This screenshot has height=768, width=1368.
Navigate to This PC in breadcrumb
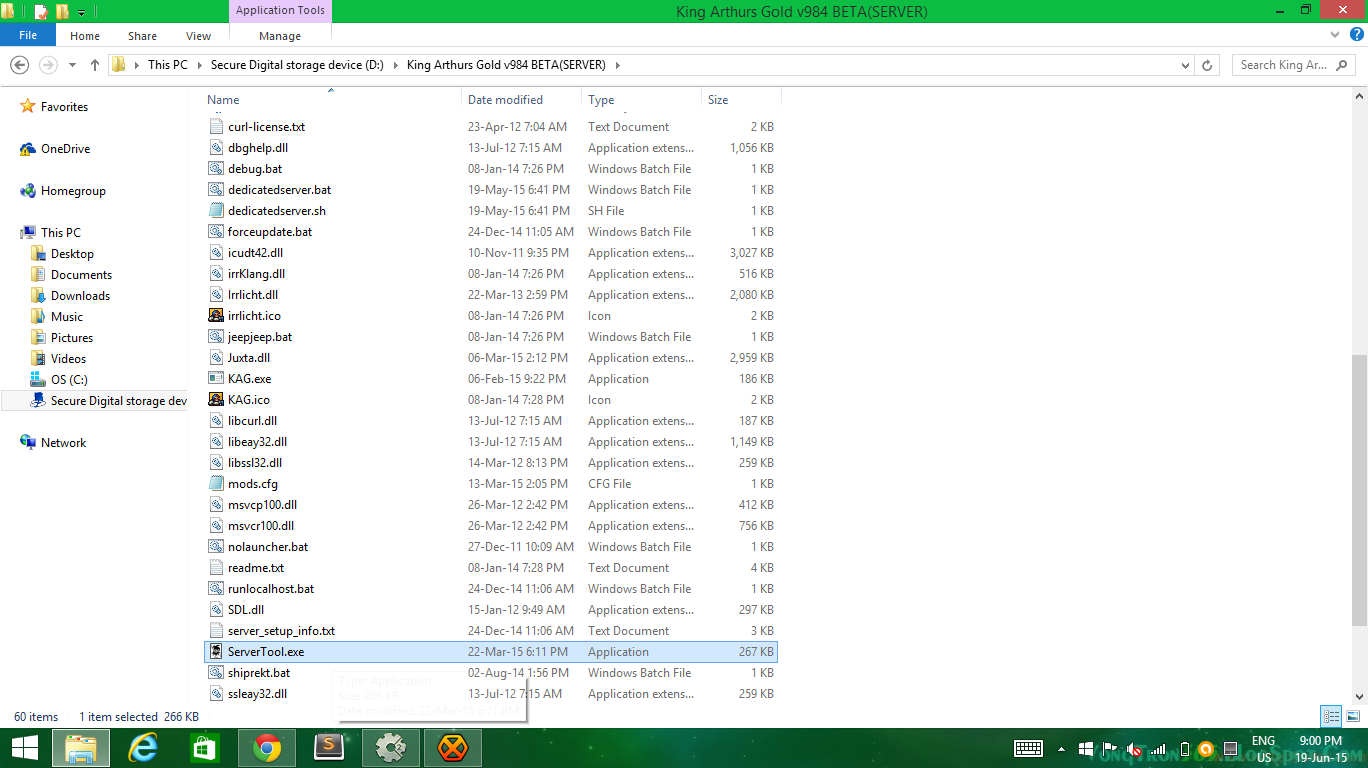[x=167, y=65]
